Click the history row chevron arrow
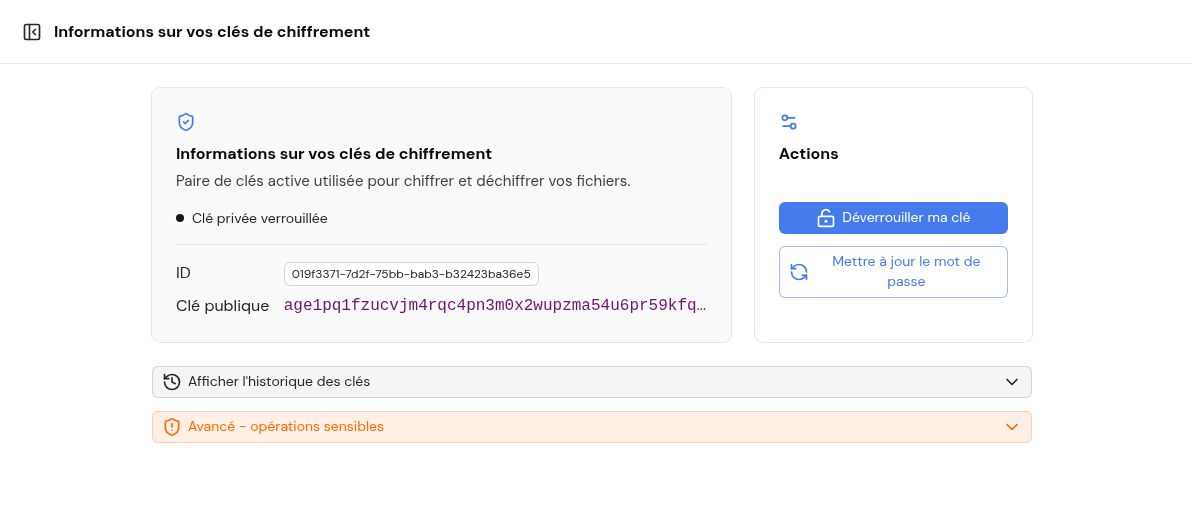Screen dimensions: 1192x520 point(1011,382)
